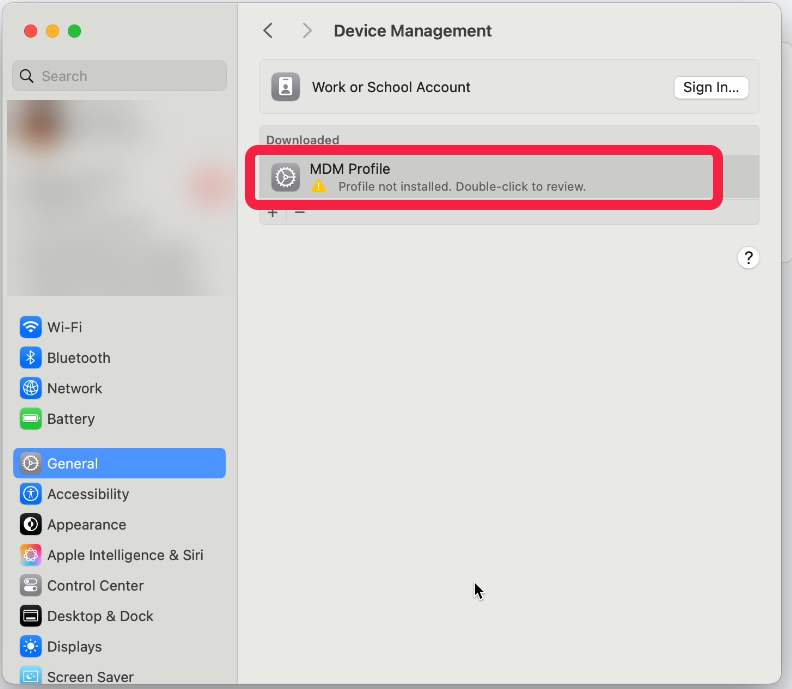
Task: Click the Displays sun icon
Action: pos(31,647)
